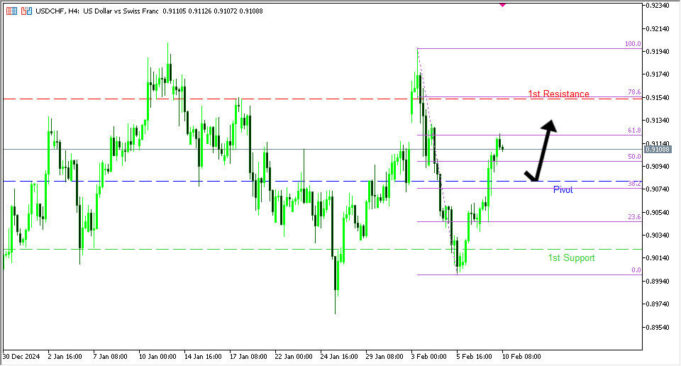Image resolution: width=681 pixels, height=366 pixels.
Task: Click the 10 Feb 08:00 time label
Action: [x=522, y=356]
